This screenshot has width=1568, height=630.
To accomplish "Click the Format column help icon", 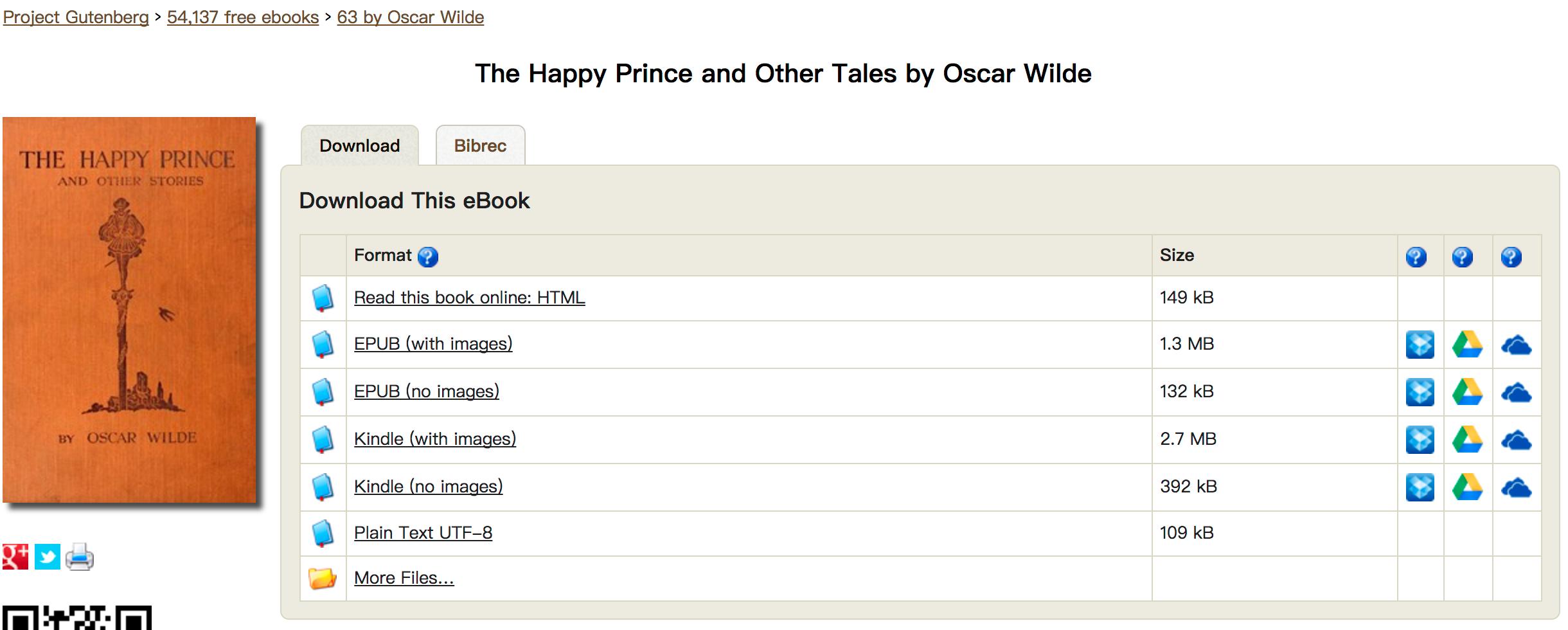I will click(428, 257).
